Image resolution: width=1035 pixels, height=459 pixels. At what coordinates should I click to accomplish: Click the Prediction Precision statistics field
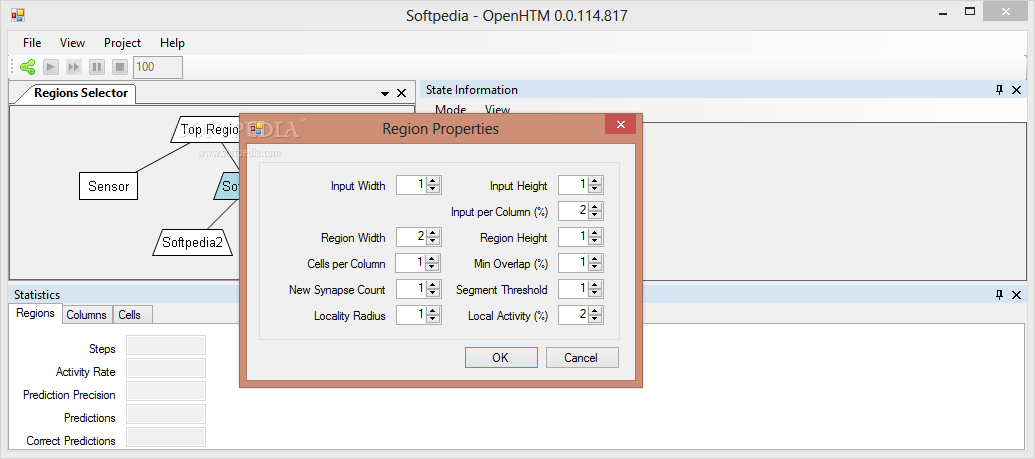[166, 392]
